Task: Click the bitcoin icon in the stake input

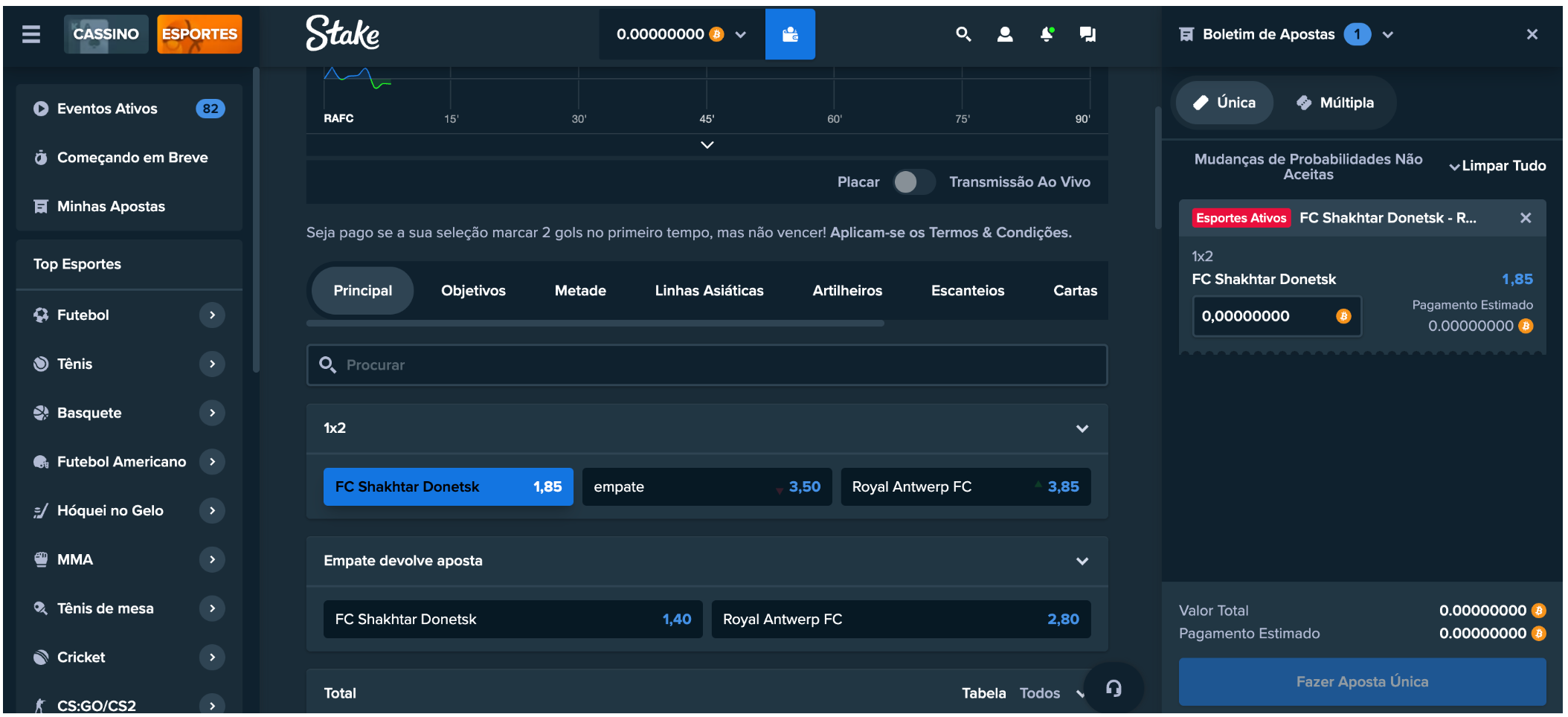Action: [x=1343, y=316]
